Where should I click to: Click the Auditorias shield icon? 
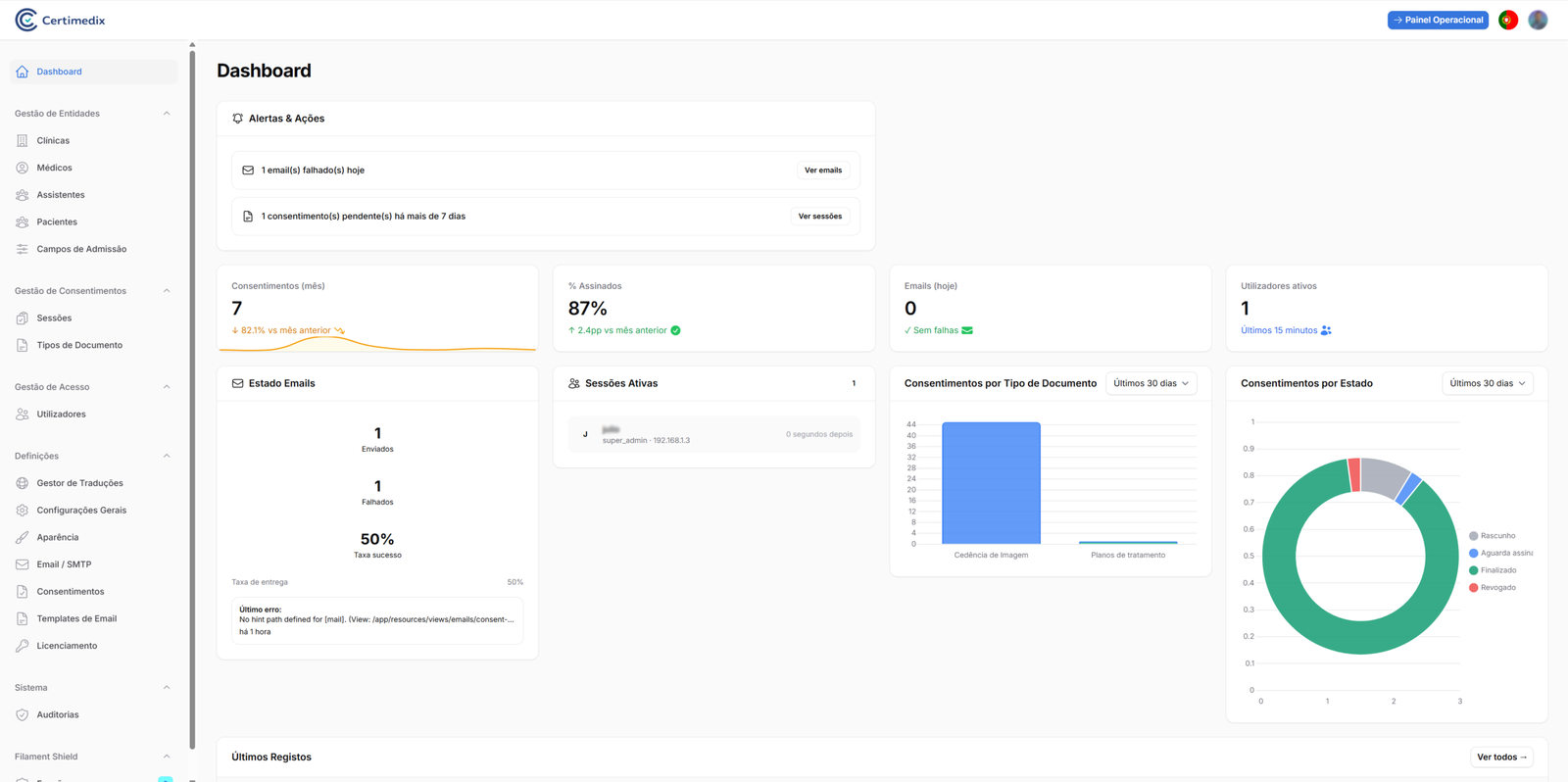[x=23, y=715]
